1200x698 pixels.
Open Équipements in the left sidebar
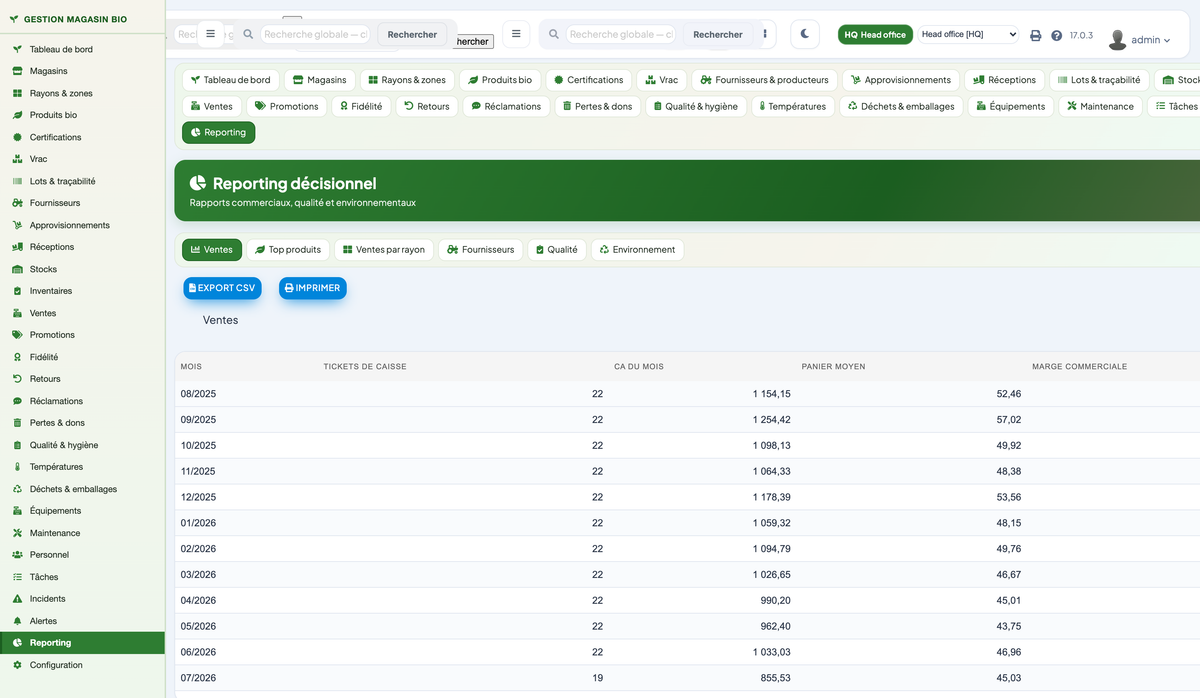point(82,511)
